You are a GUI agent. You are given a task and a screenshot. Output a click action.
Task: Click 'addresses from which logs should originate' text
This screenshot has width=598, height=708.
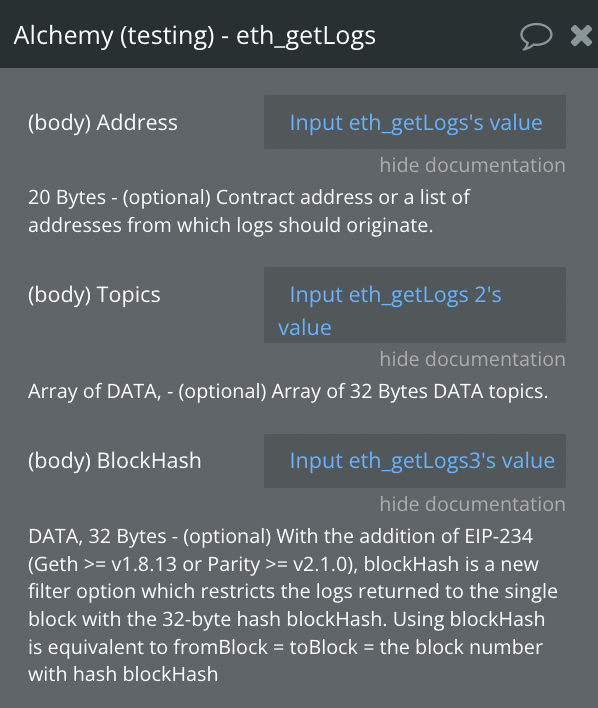click(230, 225)
